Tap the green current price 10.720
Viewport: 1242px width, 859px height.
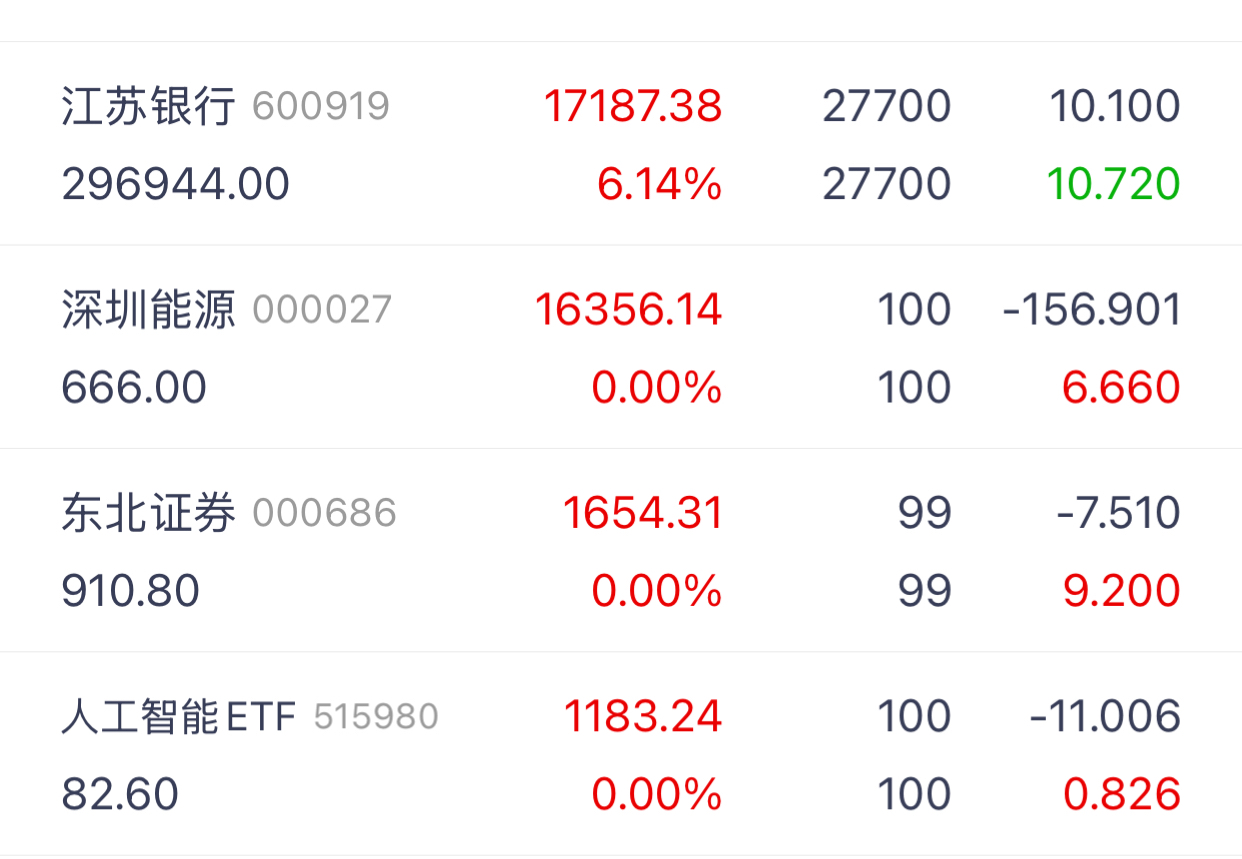click(1114, 185)
